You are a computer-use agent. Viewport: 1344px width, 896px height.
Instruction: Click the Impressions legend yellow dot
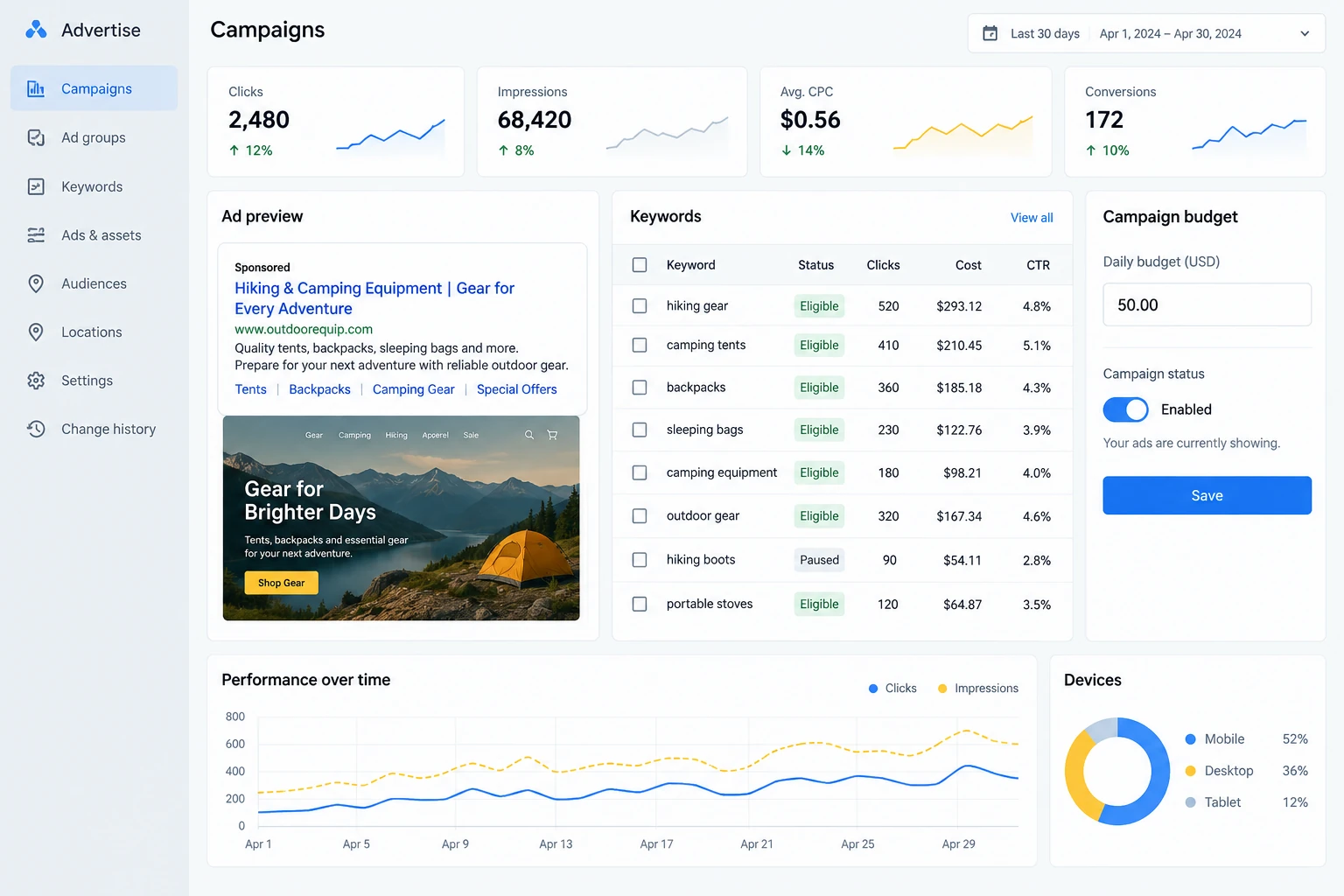[x=942, y=689]
